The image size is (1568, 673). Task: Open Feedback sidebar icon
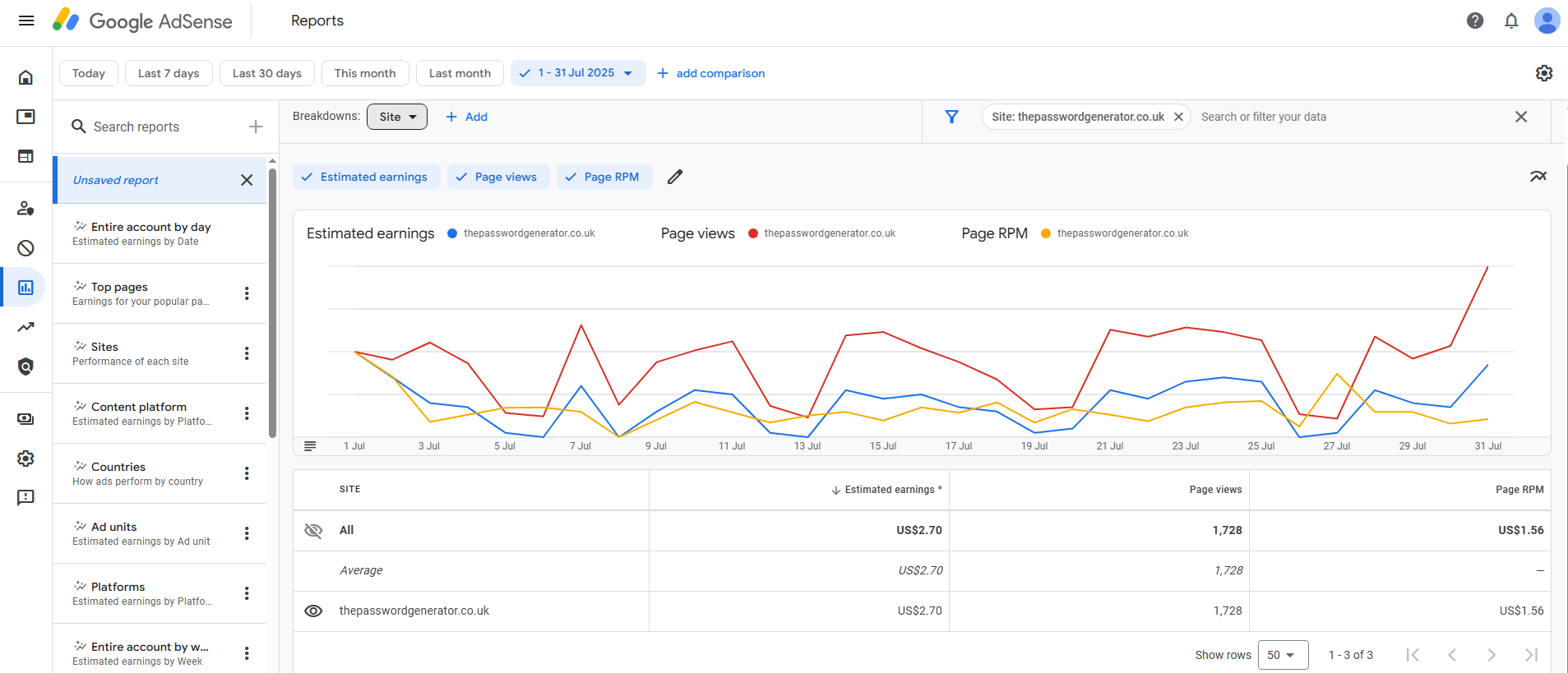tap(25, 498)
